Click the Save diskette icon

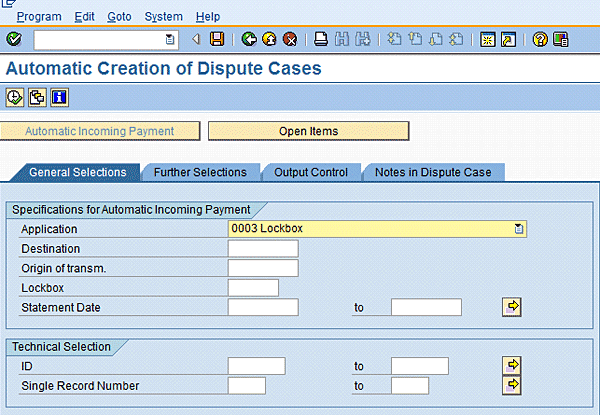point(216,39)
